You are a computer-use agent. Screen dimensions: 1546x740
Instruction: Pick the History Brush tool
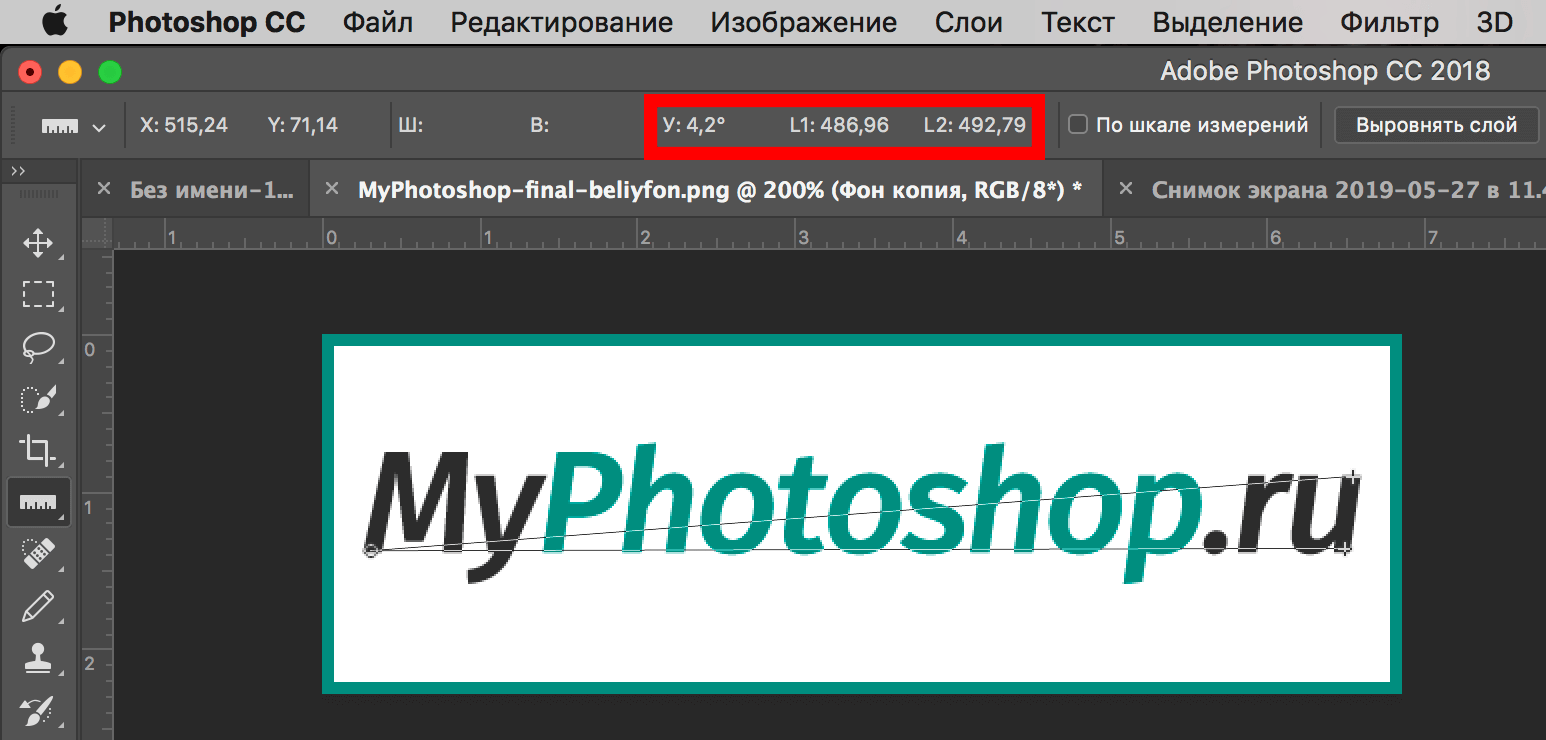point(38,710)
